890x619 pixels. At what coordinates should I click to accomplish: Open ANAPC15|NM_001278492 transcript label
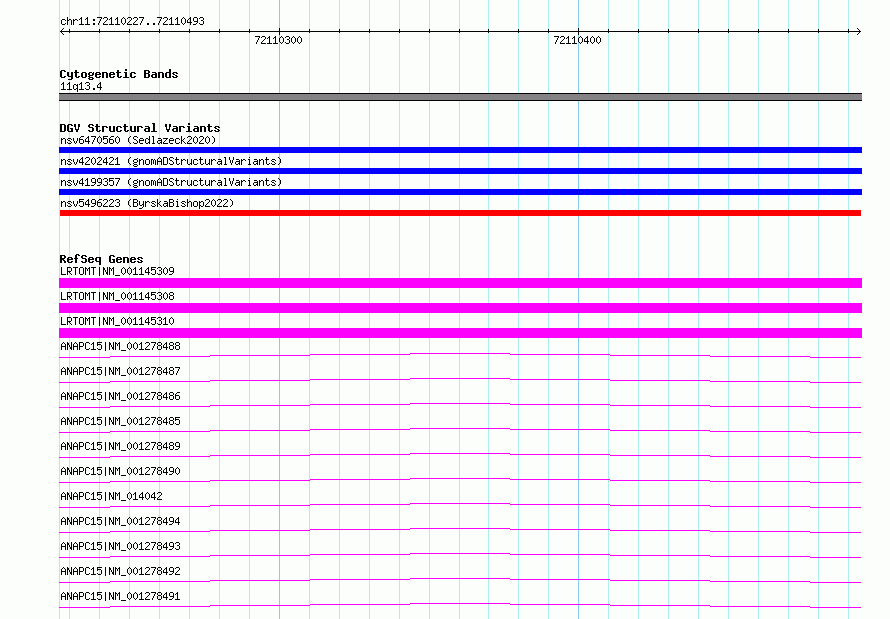click(x=120, y=571)
